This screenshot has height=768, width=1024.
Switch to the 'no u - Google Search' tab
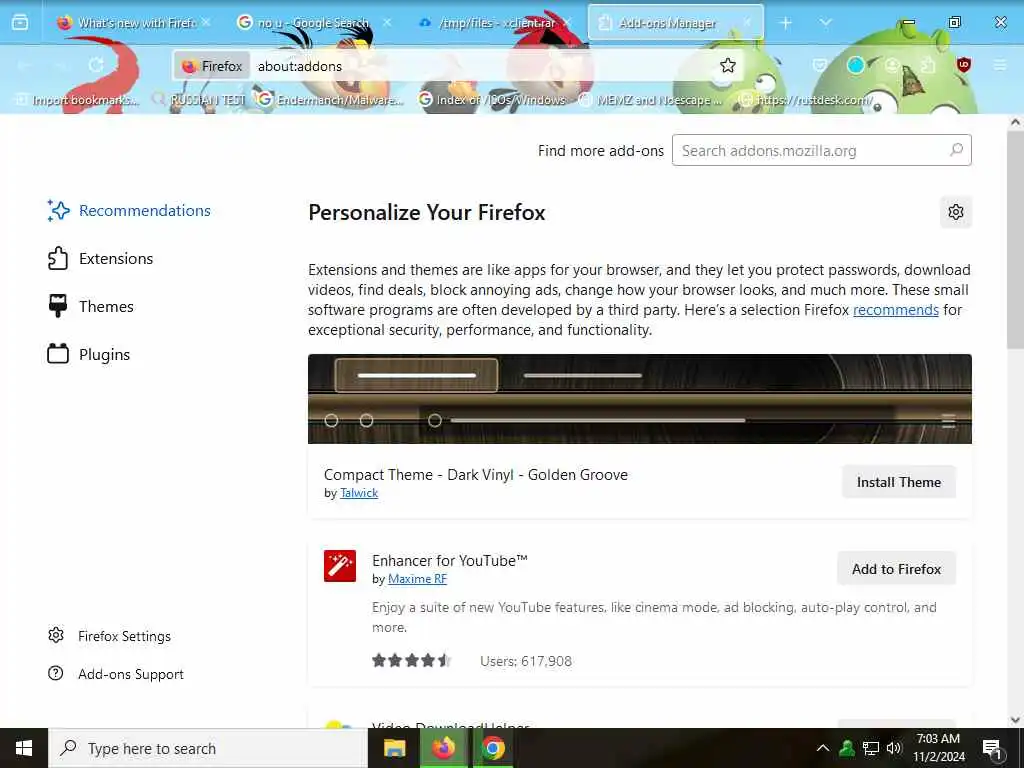coord(313,23)
